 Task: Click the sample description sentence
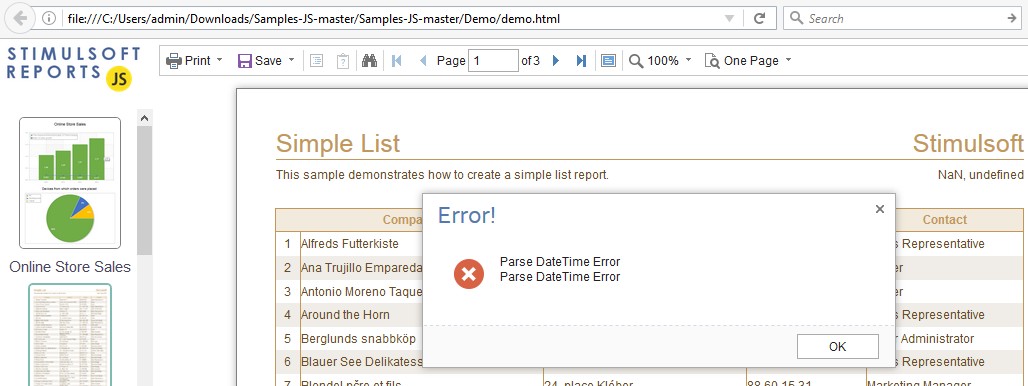click(x=443, y=174)
